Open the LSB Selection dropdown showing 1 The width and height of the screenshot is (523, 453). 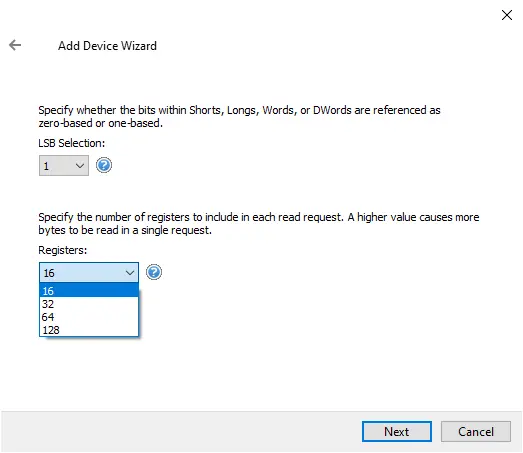coord(64,165)
